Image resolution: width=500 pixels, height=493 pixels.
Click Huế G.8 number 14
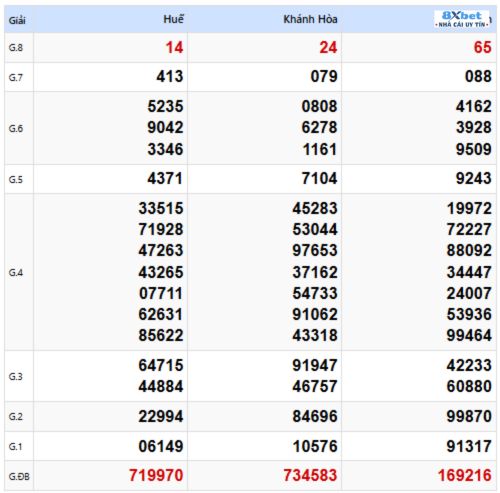[x=174, y=47]
